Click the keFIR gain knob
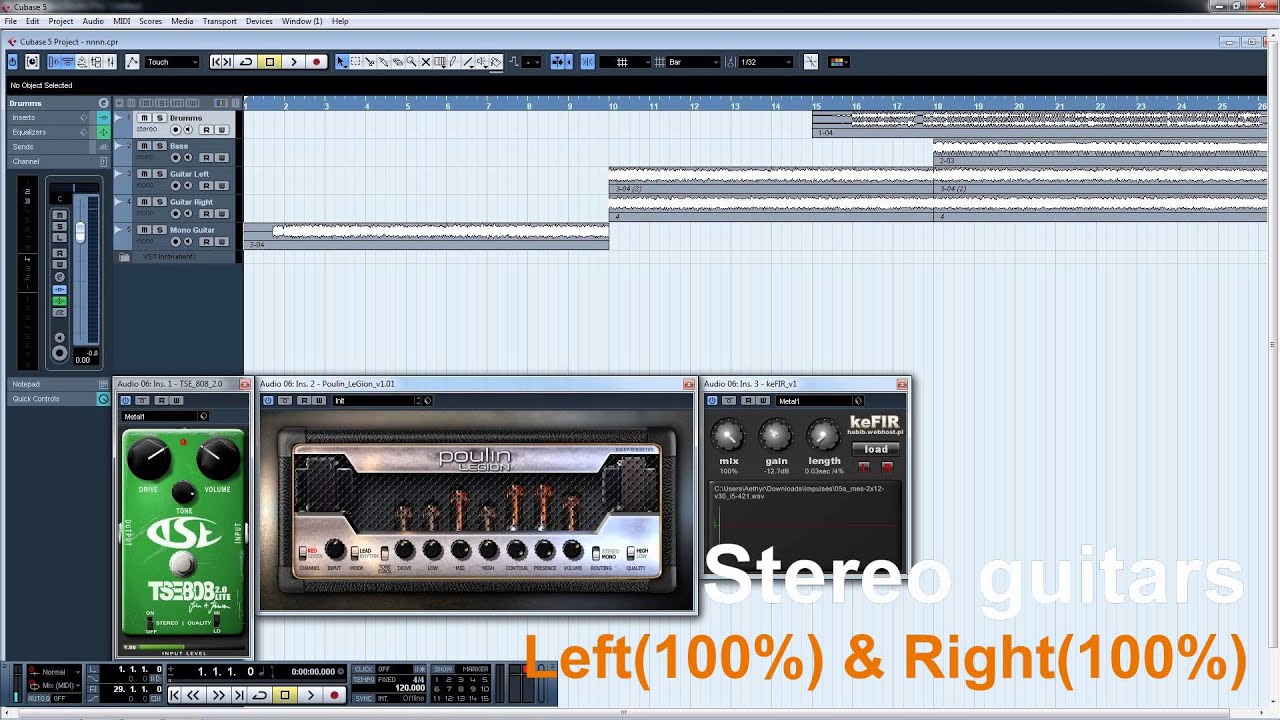Viewport: 1280px width, 720px height. 776,435
